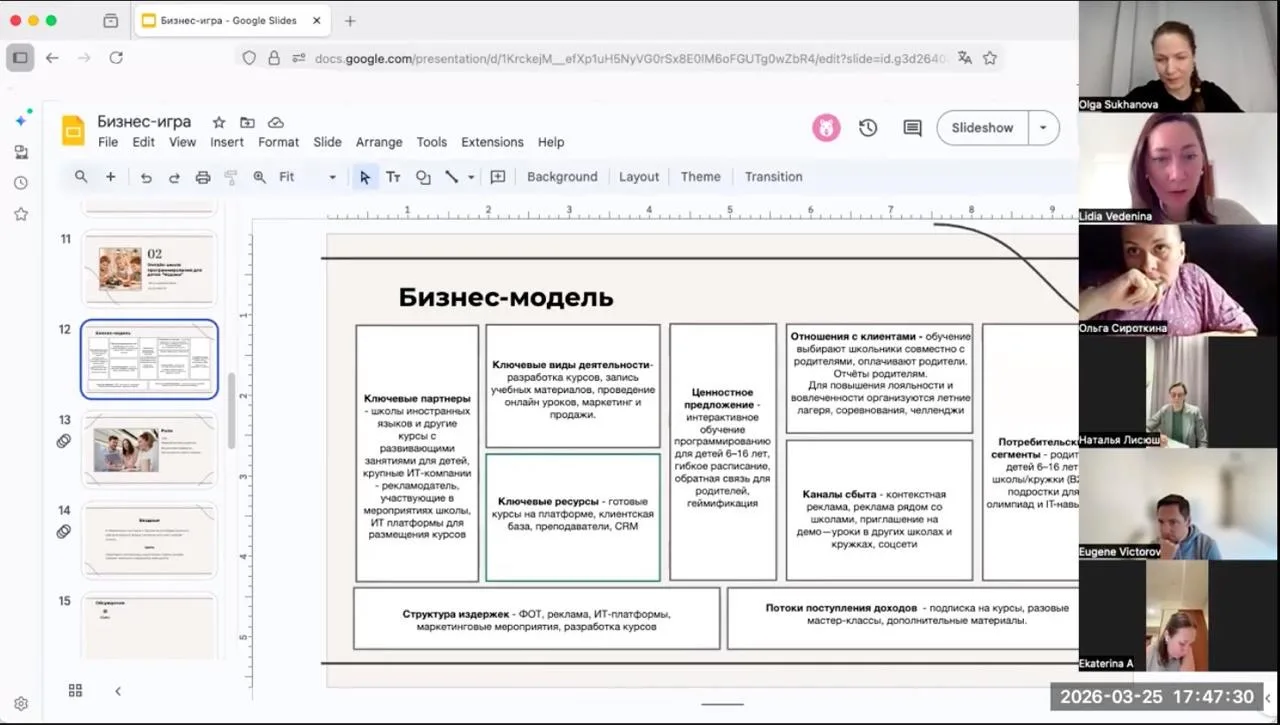
Task: Open version history clock icon
Action: [868, 128]
